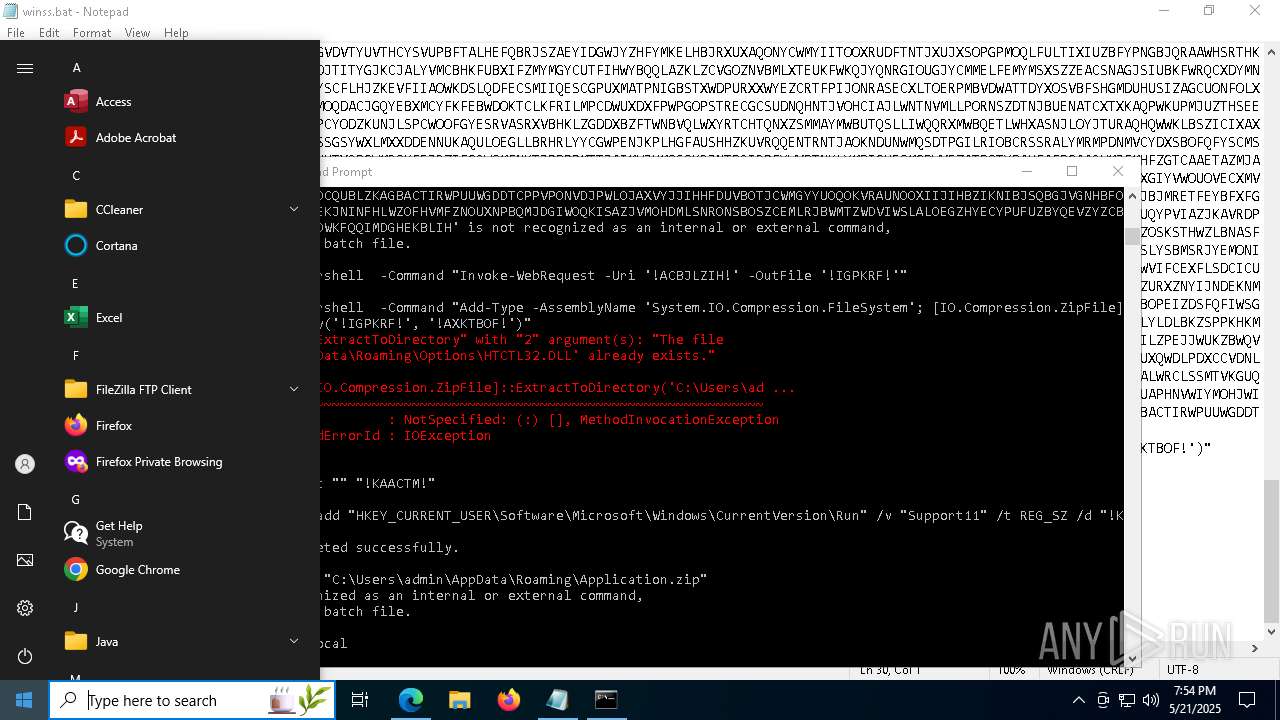The height and width of the screenshot is (720, 1280).
Task: Open the network icon in the system tray
Action: point(1127,700)
